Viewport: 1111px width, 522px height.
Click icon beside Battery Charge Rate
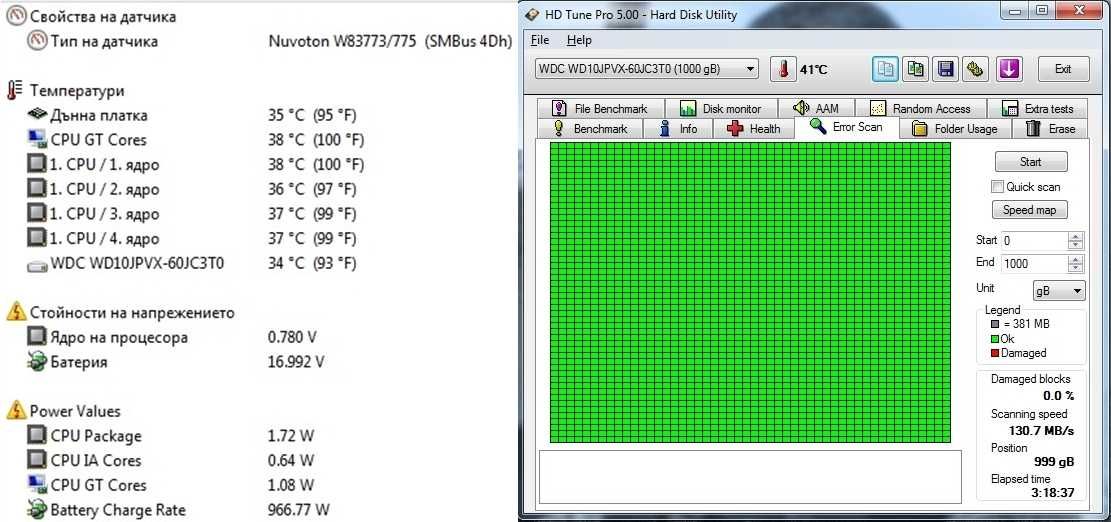(x=37, y=509)
